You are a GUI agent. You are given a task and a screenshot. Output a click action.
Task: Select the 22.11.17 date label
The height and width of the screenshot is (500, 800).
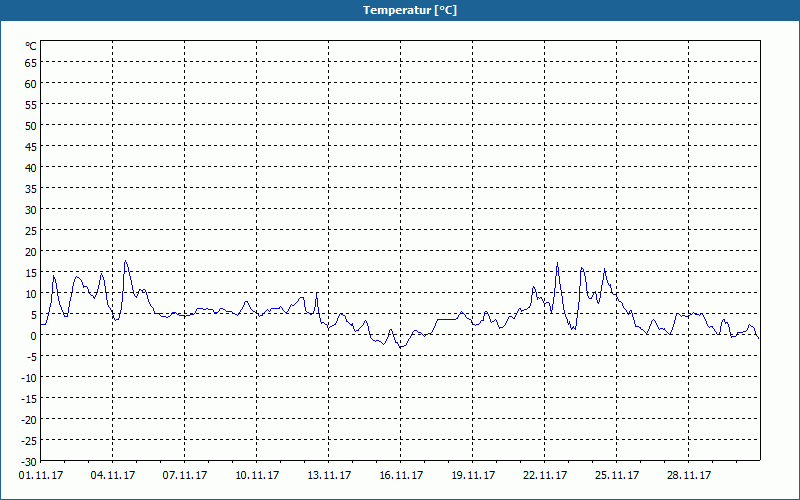click(x=545, y=475)
